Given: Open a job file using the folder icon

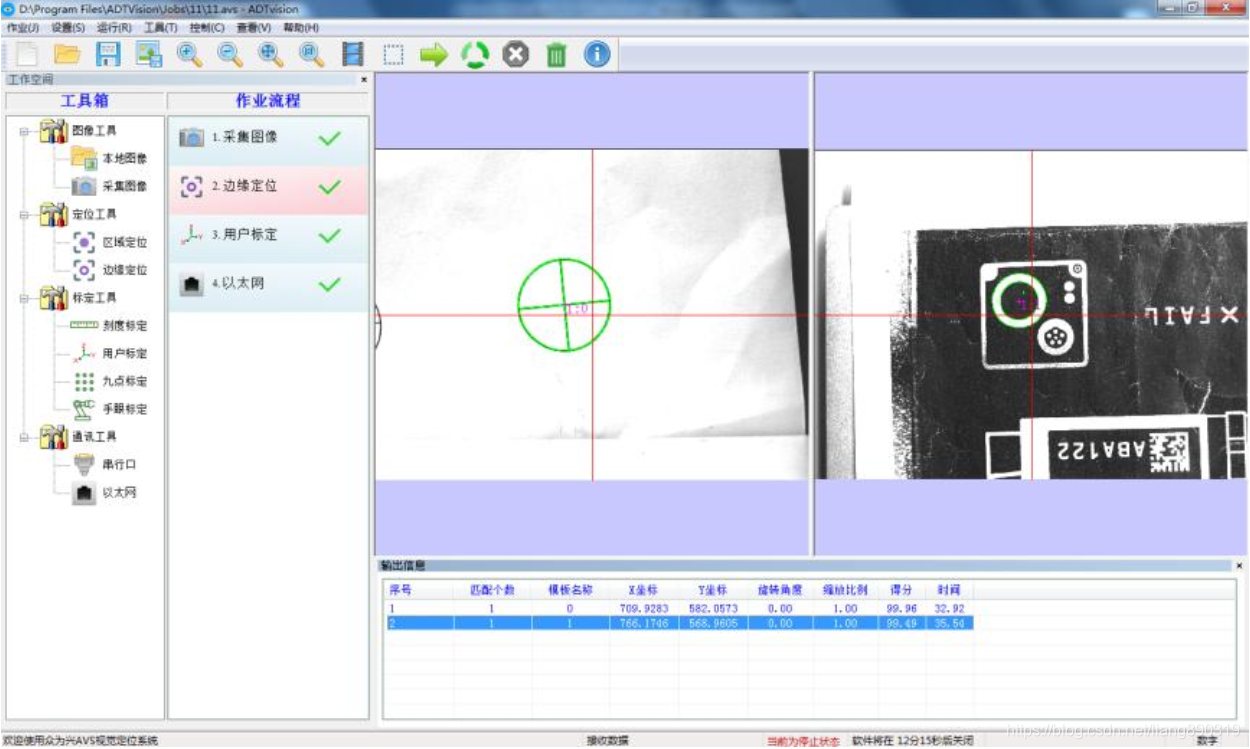Looking at the screenshot, I should point(68,56).
